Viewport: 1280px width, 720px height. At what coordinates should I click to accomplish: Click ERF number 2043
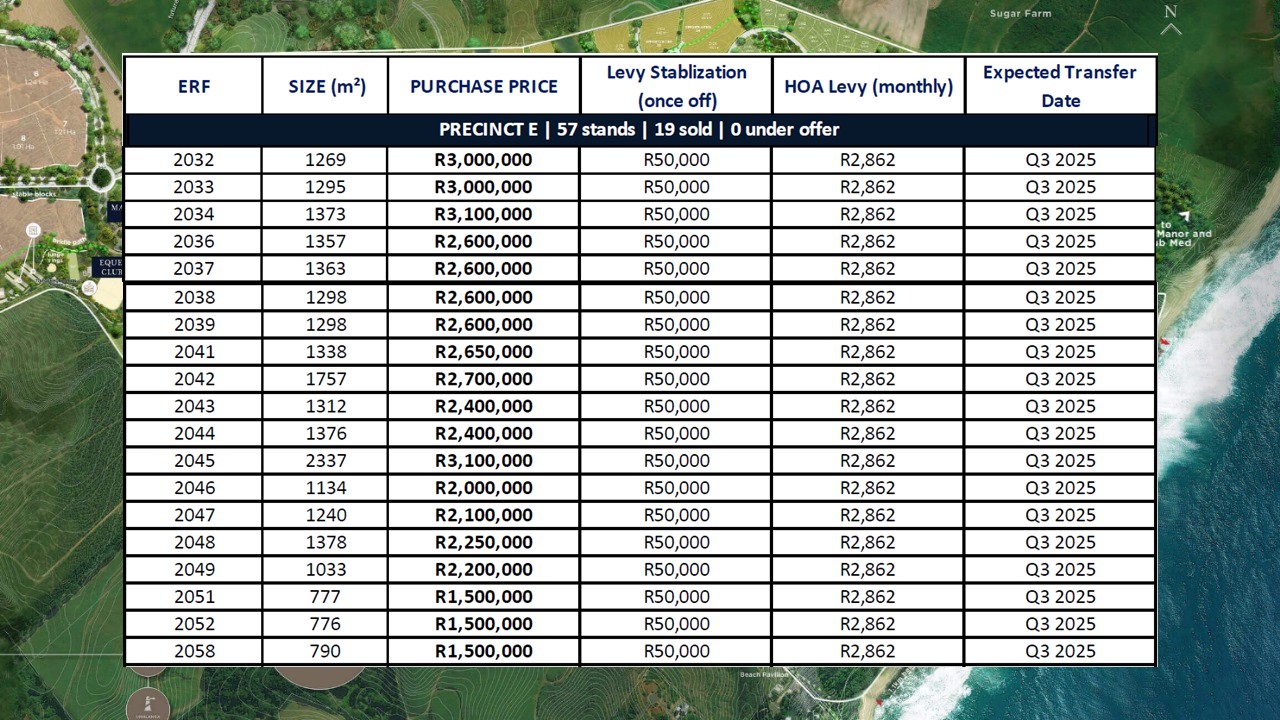click(x=194, y=406)
